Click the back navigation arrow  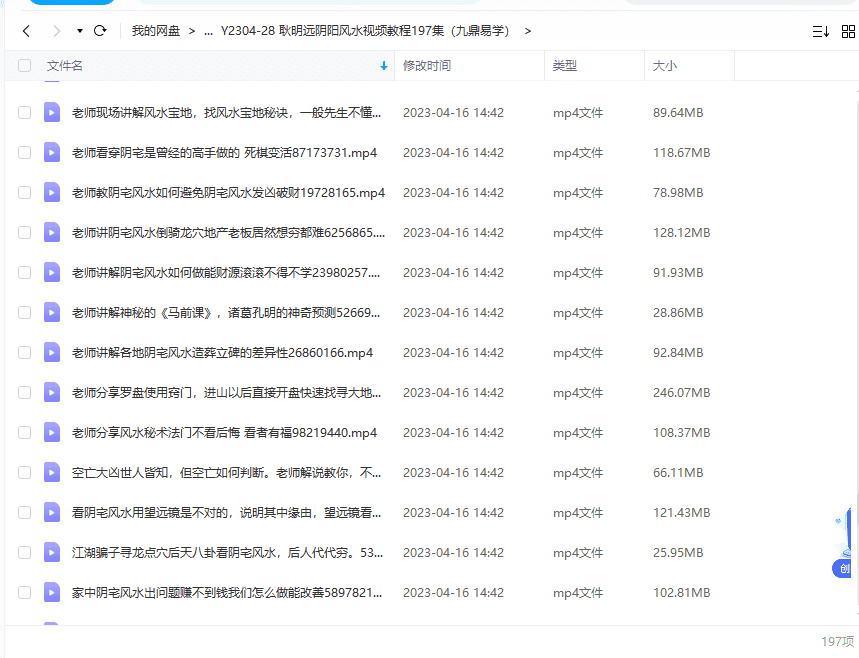tap(26, 31)
